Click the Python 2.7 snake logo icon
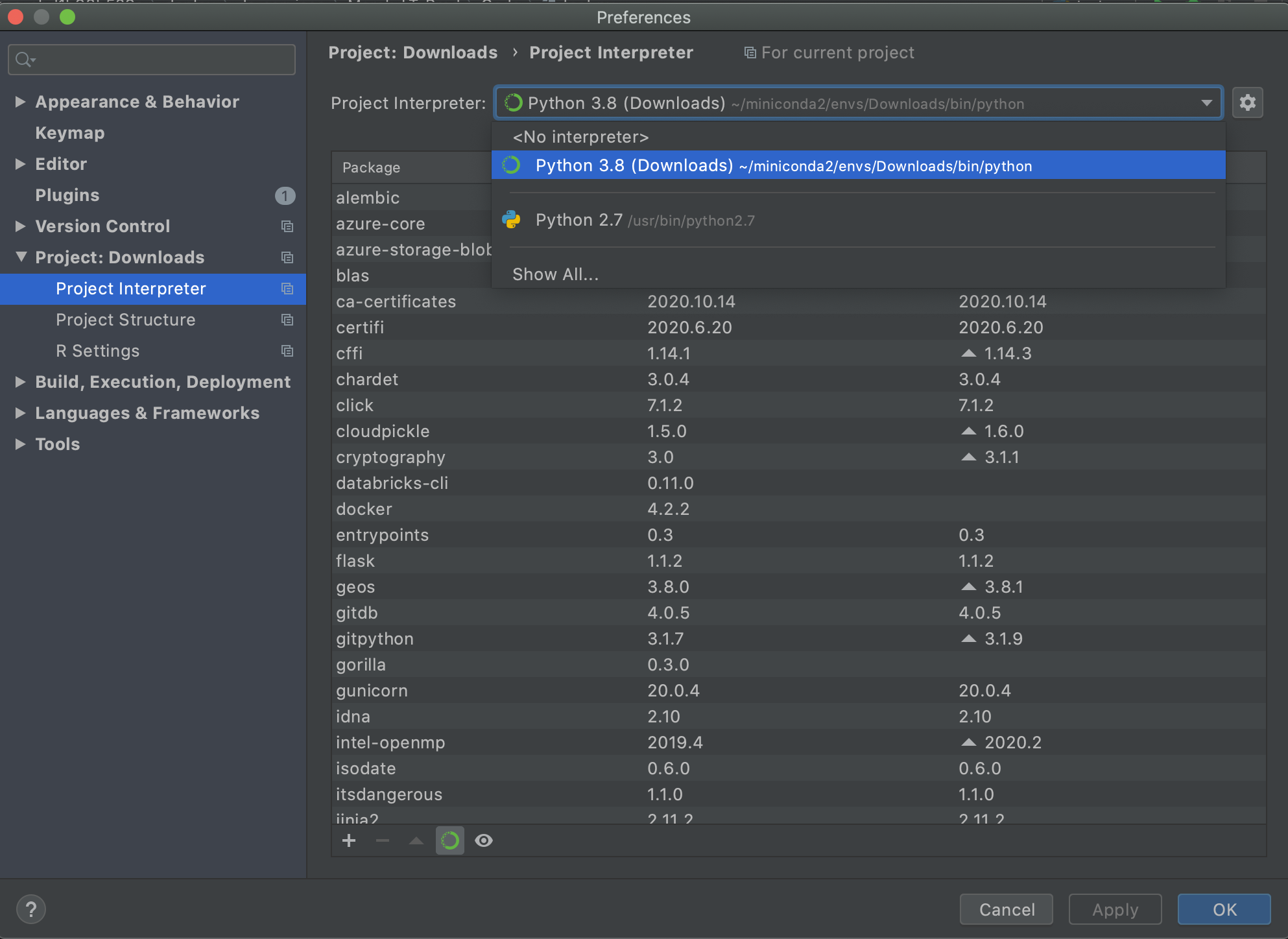The width and height of the screenshot is (1288, 939). 512,220
